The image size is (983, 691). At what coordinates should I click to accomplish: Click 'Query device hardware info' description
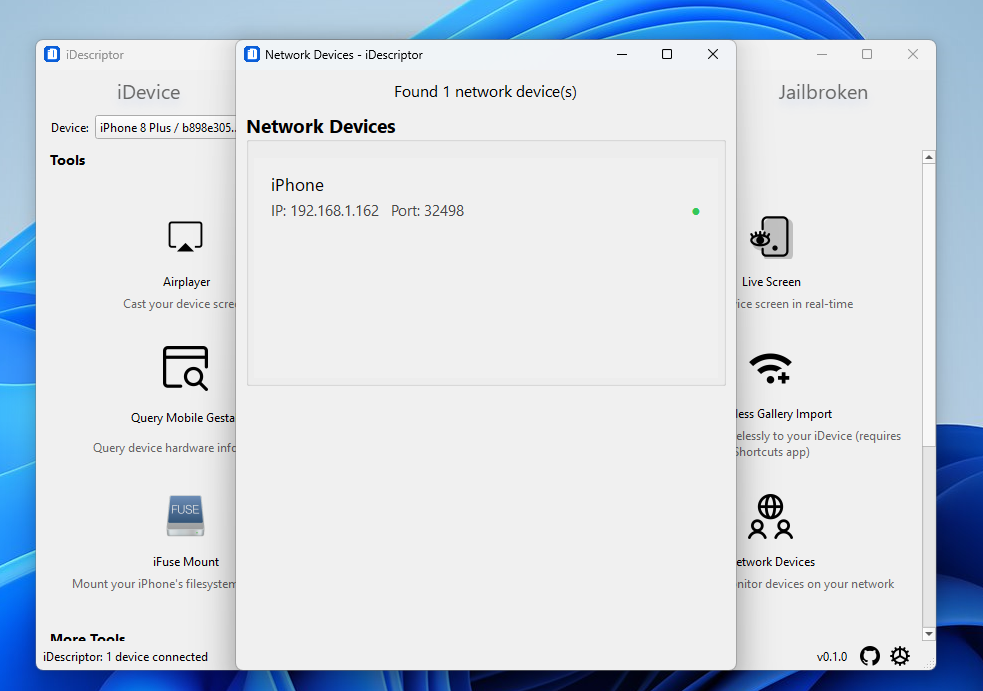click(x=164, y=448)
